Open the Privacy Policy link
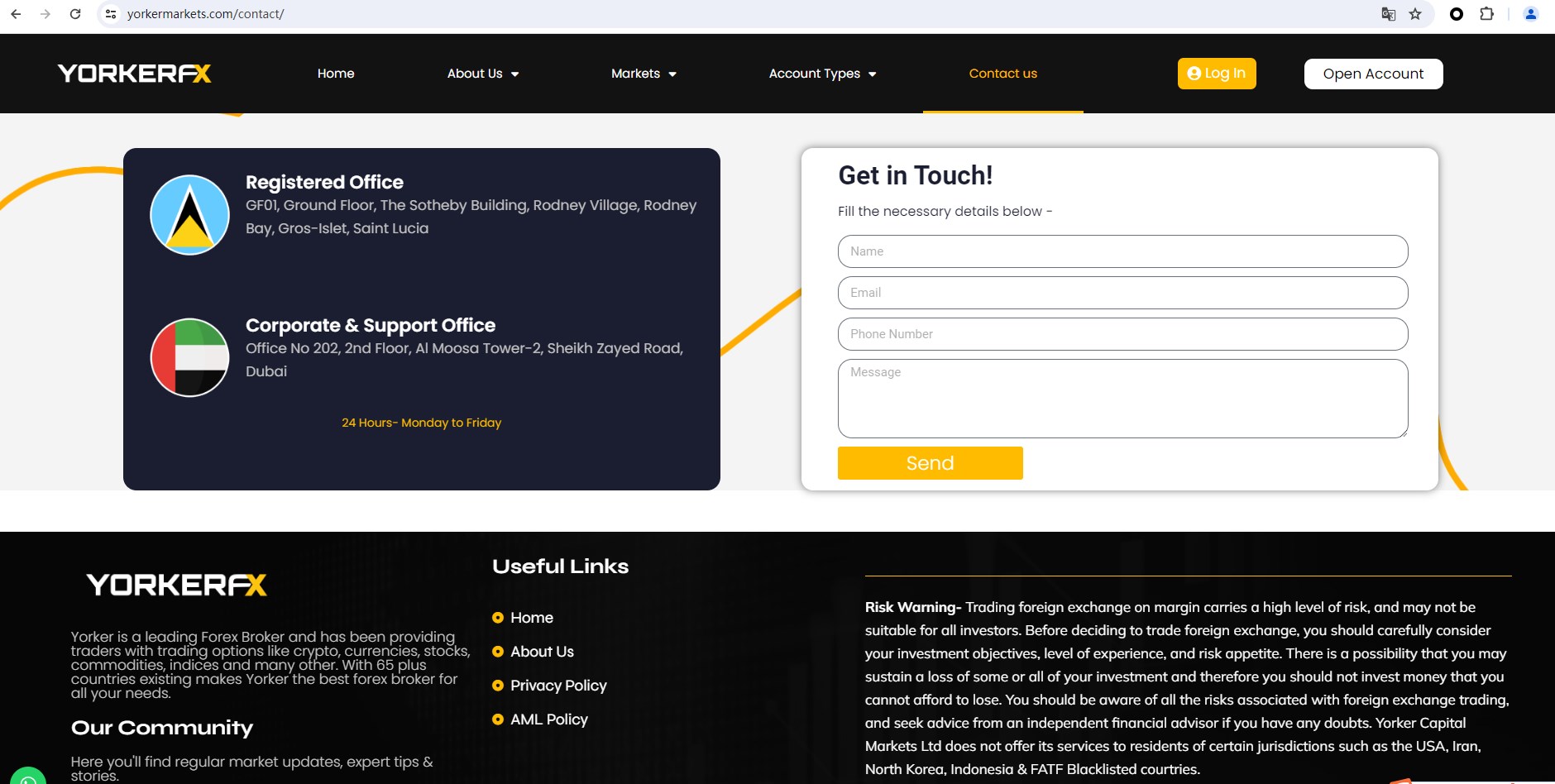 558,686
